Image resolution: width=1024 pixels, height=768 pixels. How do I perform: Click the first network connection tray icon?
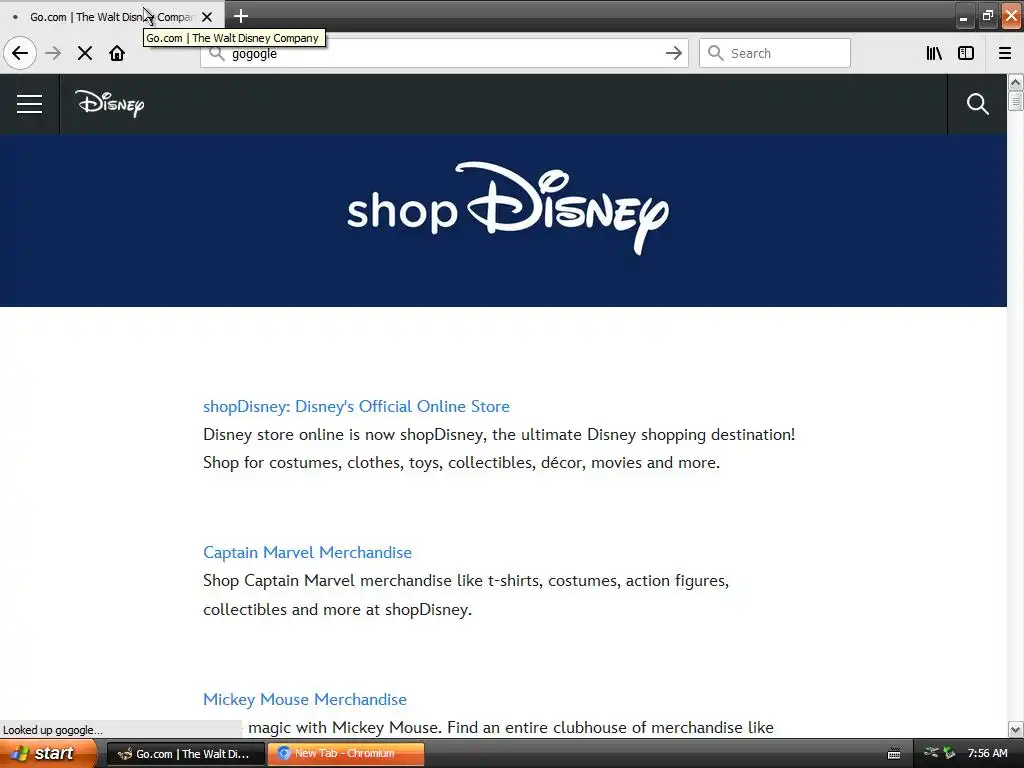[x=931, y=753]
